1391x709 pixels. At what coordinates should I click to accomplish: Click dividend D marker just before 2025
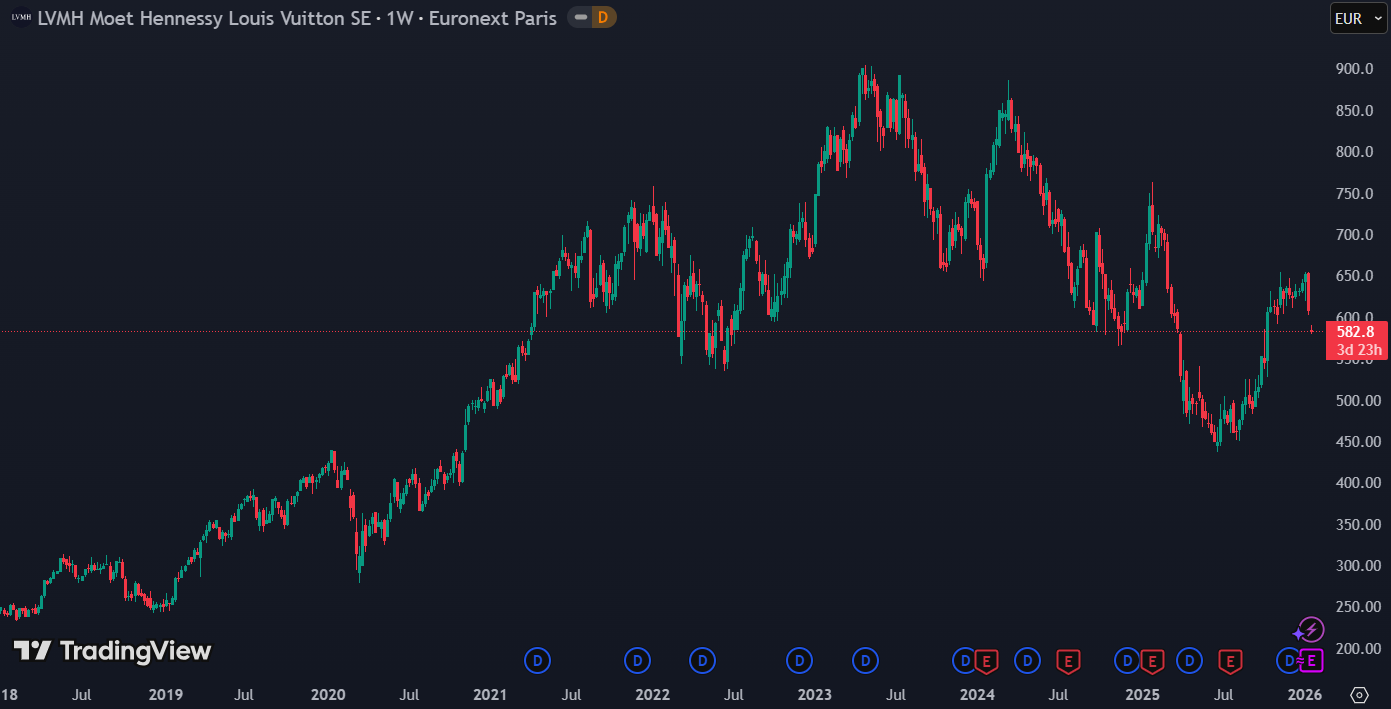[1127, 660]
